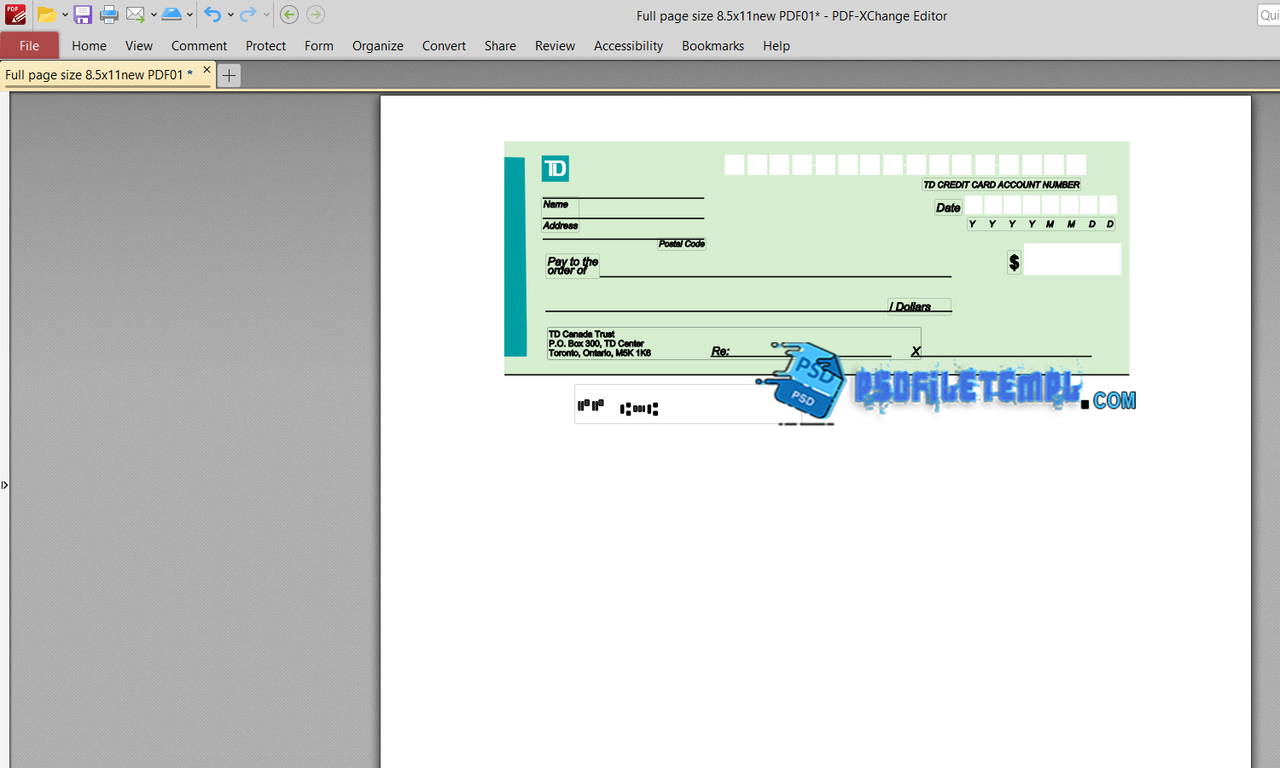Click the '/ Dollars' text on cheque
This screenshot has width=1280, height=768.
pyautogui.click(x=910, y=307)
